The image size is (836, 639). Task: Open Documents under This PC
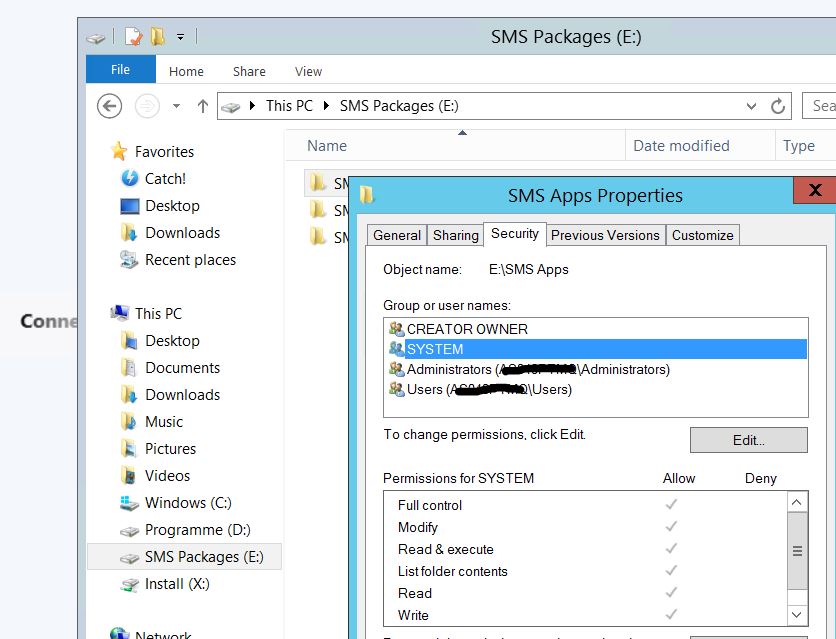pos(182,368)
